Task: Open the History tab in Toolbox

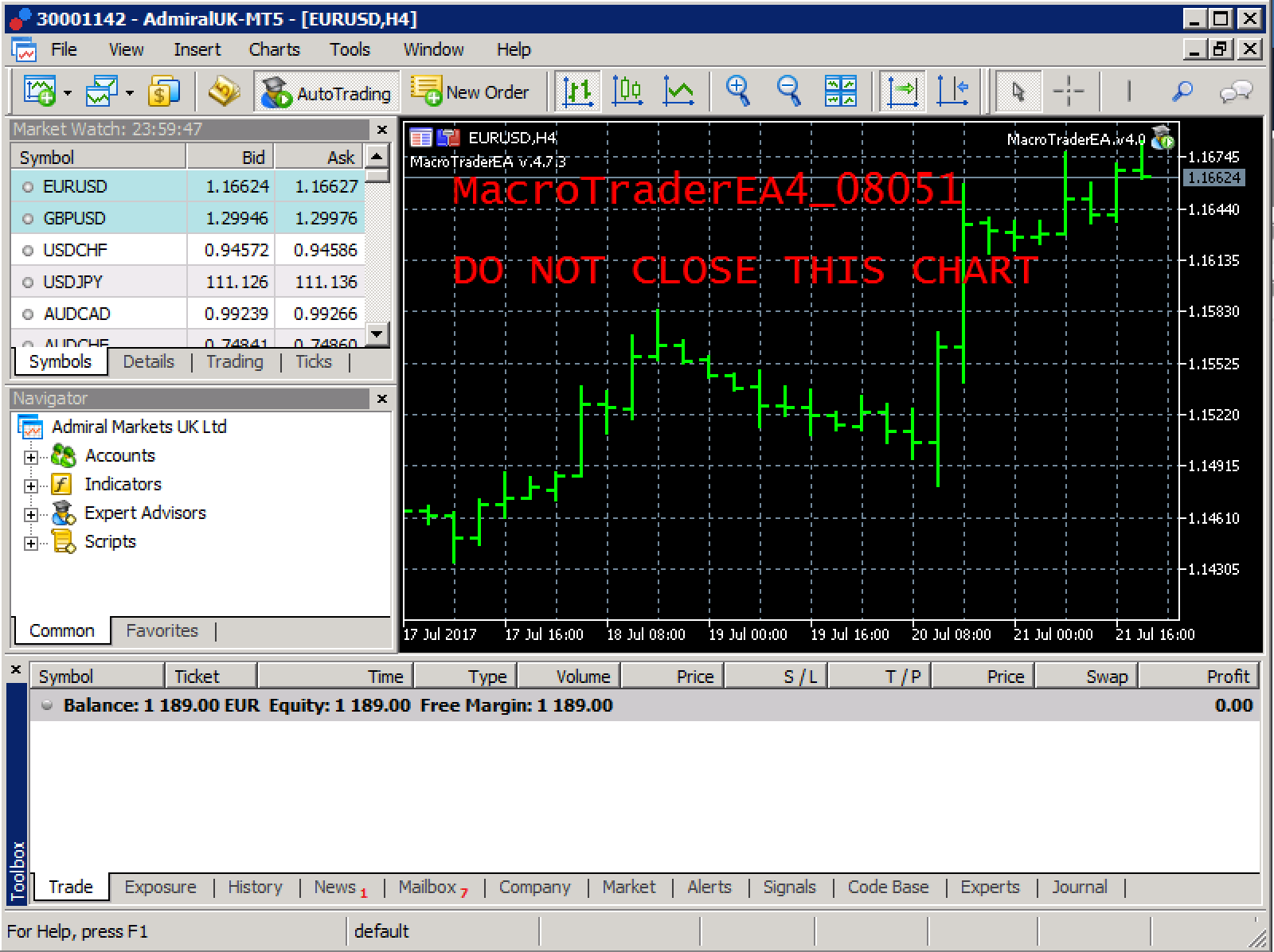Action: pyautogui.click(x=255, y=887)
